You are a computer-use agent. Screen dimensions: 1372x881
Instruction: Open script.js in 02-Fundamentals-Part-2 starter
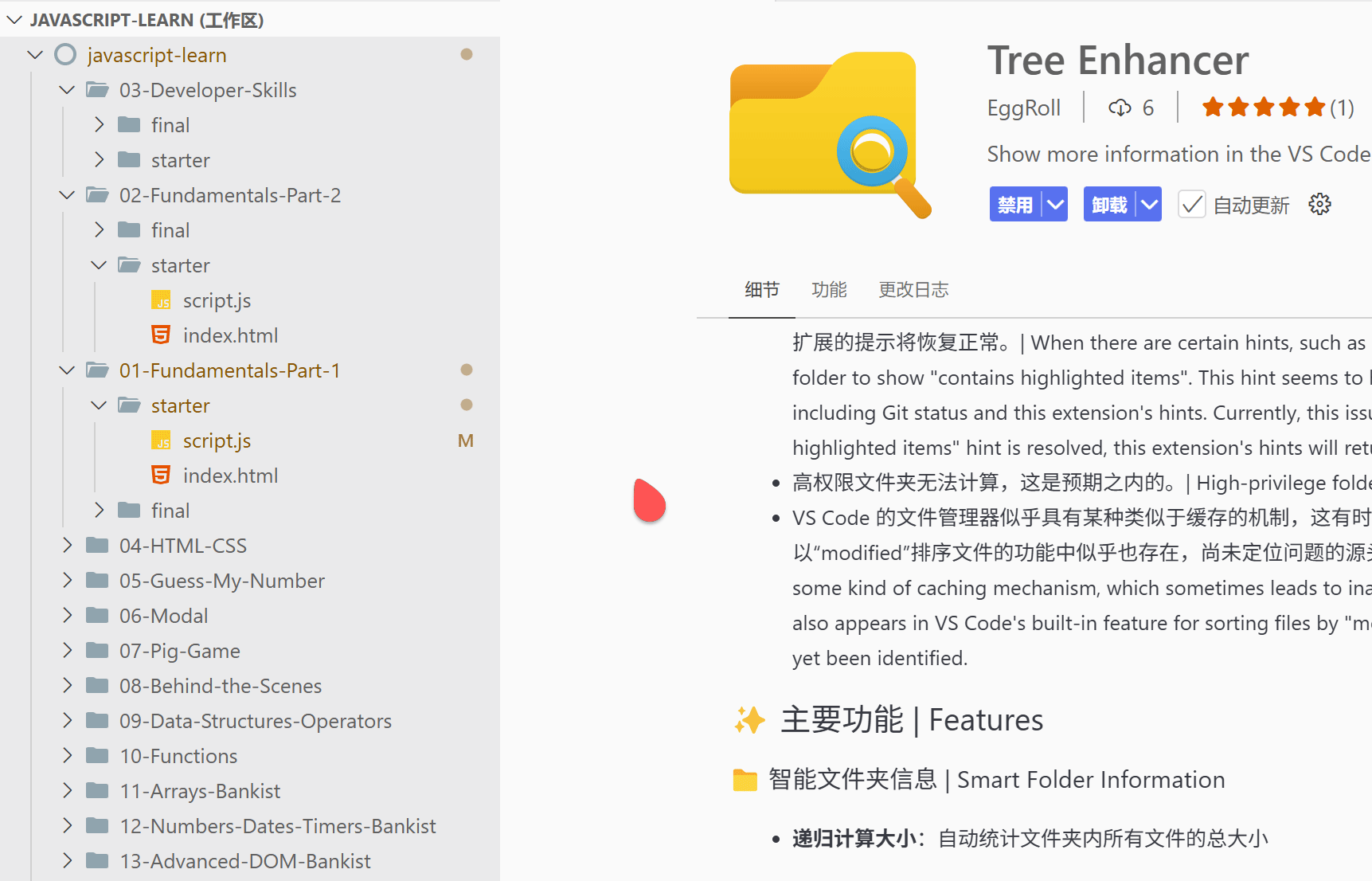[217, 300]
